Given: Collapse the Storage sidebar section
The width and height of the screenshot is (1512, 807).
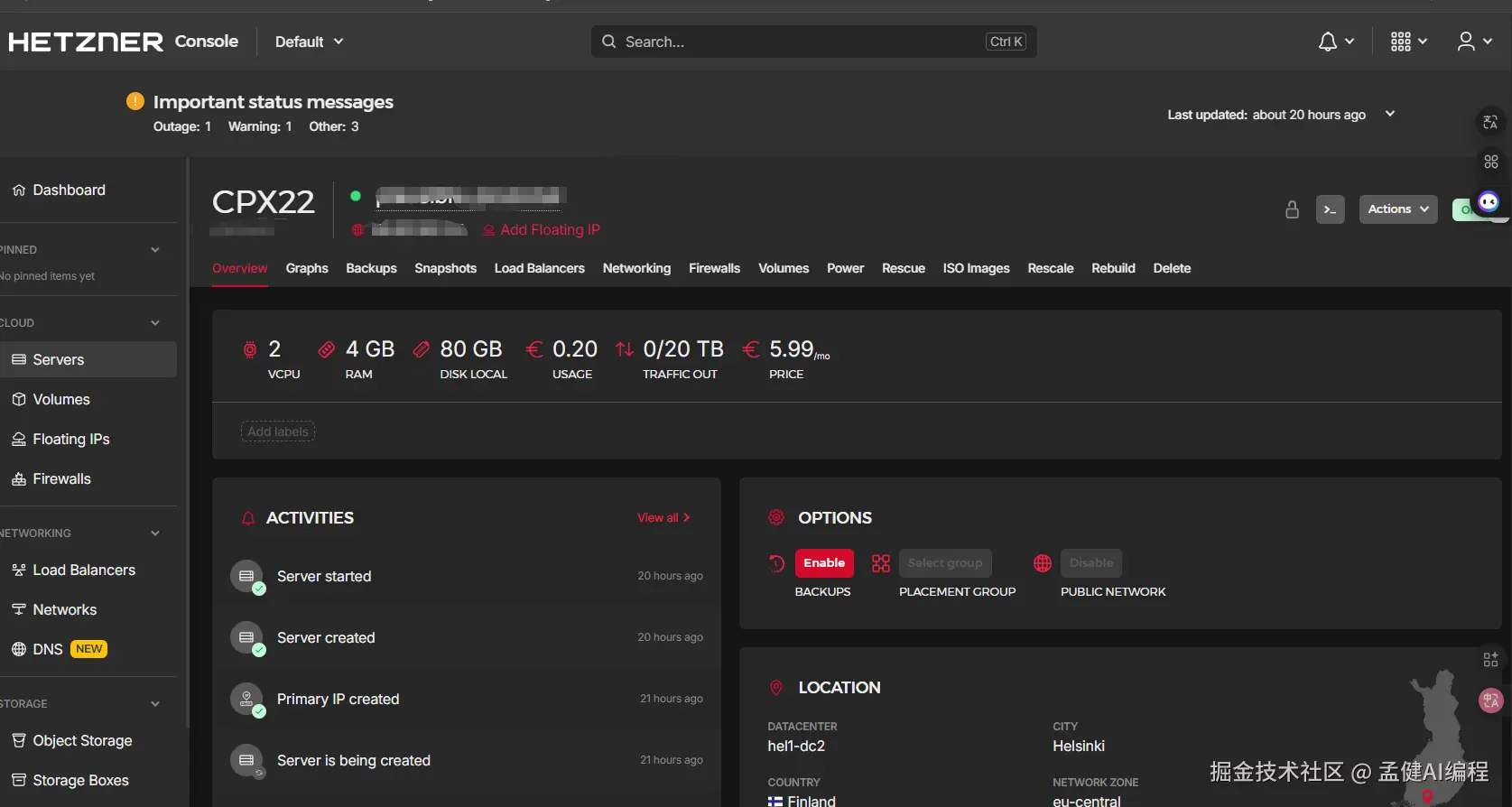Looking at the screenshot, I should [x=155, y=704].
